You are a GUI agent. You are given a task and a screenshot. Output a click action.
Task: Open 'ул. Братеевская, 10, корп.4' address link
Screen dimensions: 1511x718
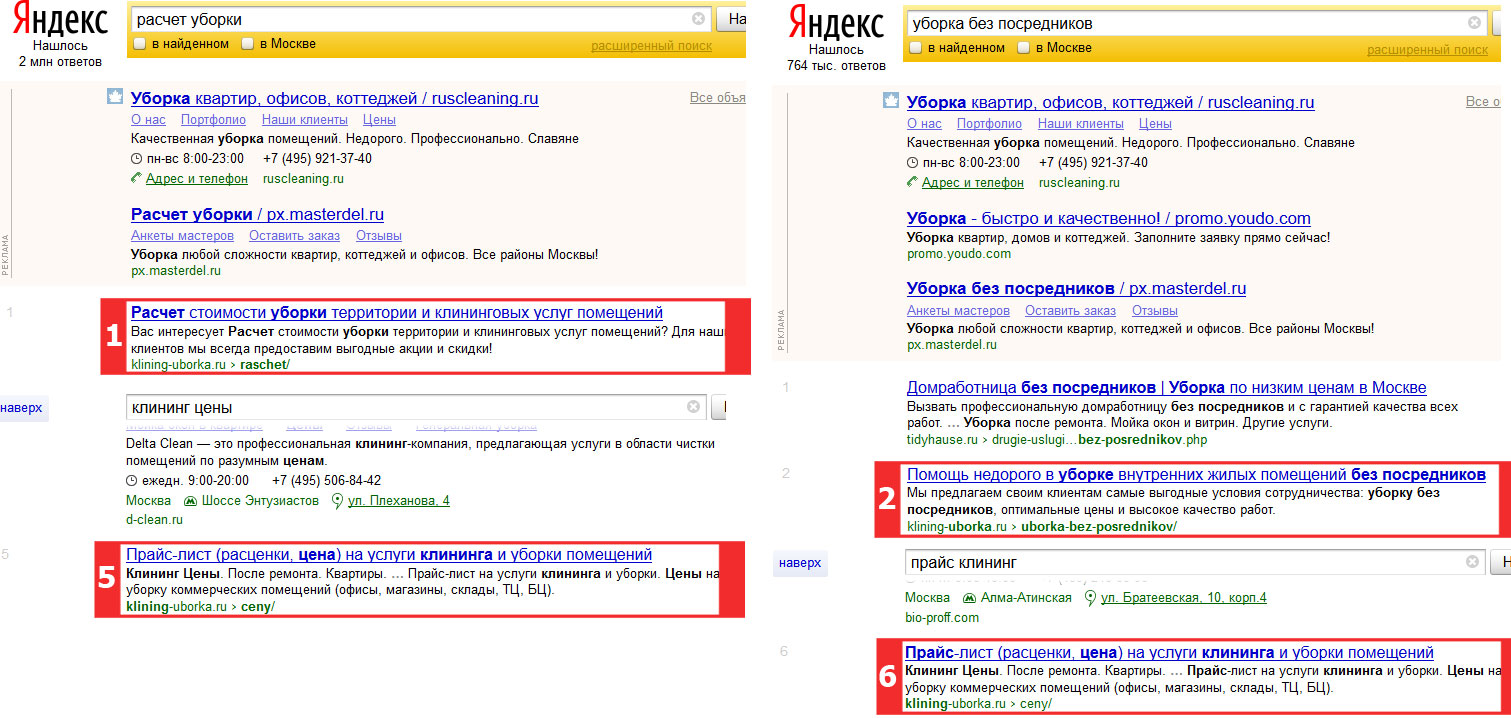click(1183, 598)
